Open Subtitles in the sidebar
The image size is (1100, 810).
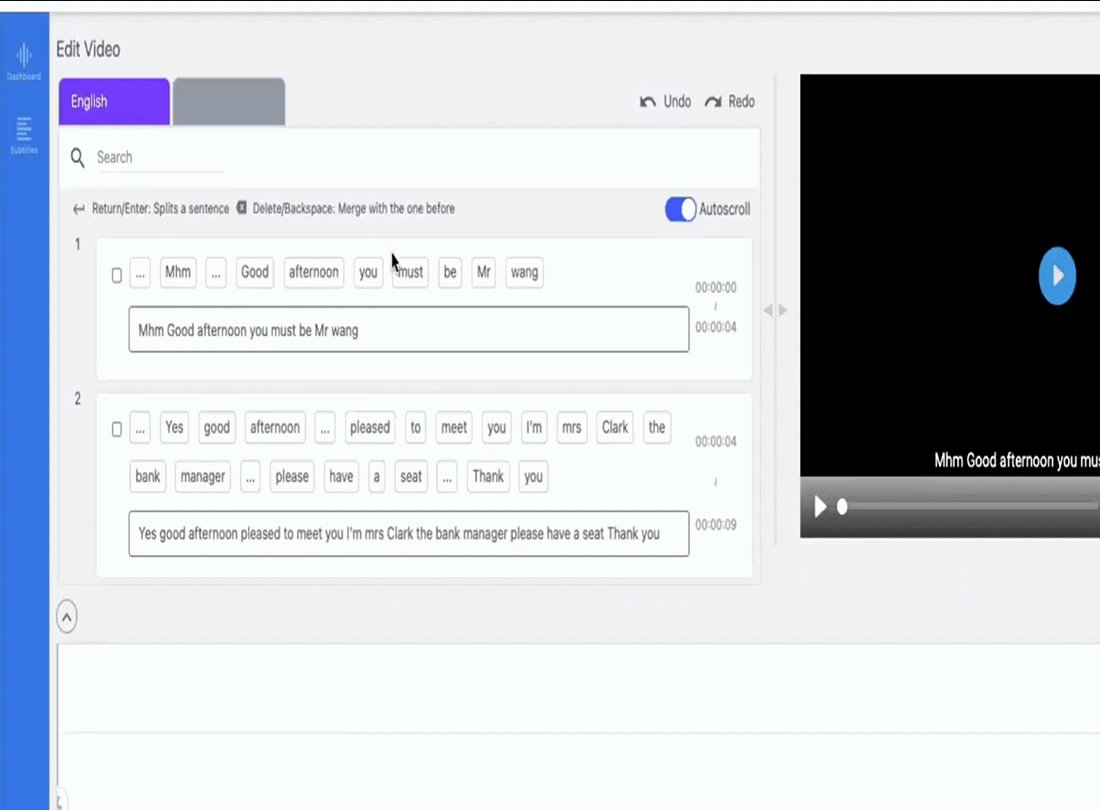click(24, 135)
